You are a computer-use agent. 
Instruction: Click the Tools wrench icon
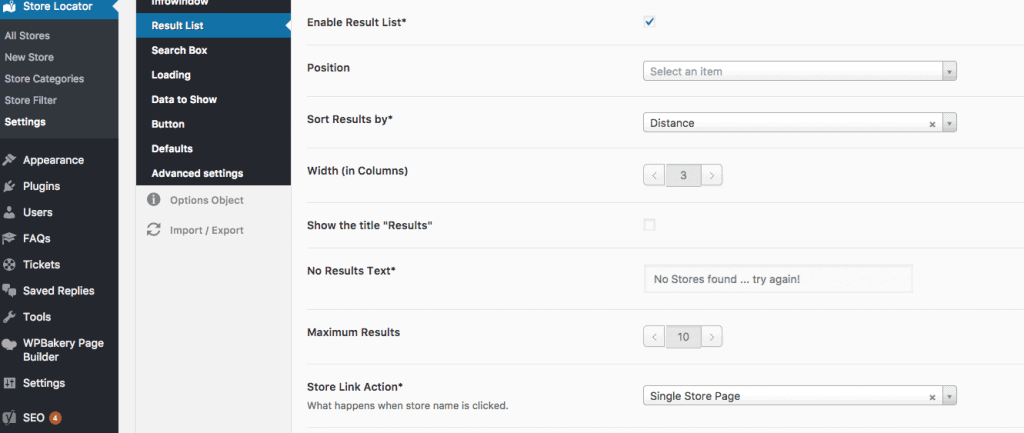coord(9,317)
